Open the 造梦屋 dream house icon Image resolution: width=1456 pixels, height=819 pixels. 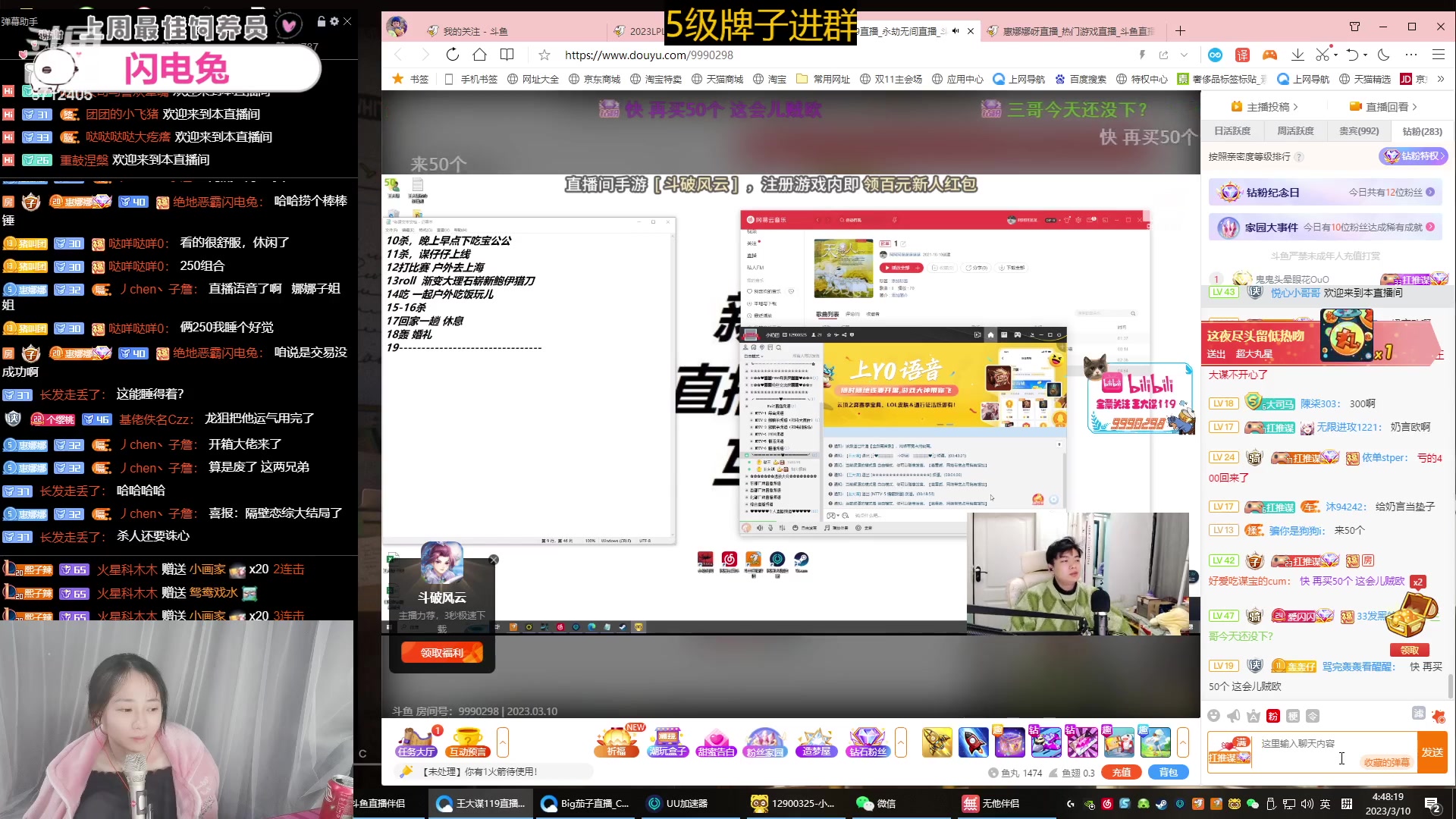(x=816, y=742)
